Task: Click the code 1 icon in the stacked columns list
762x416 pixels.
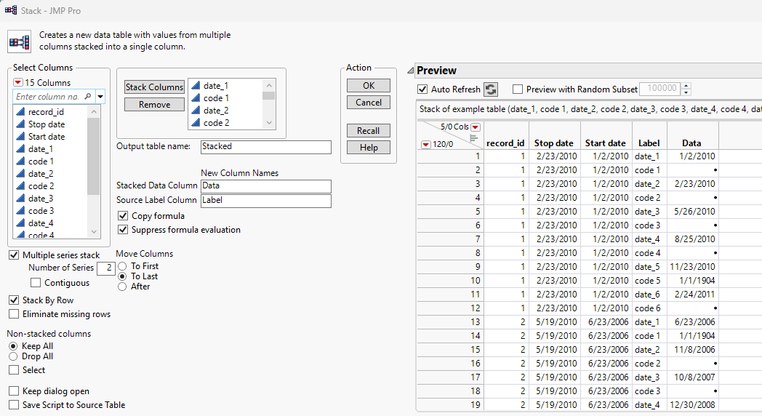Action: click(x=196, y=98)
